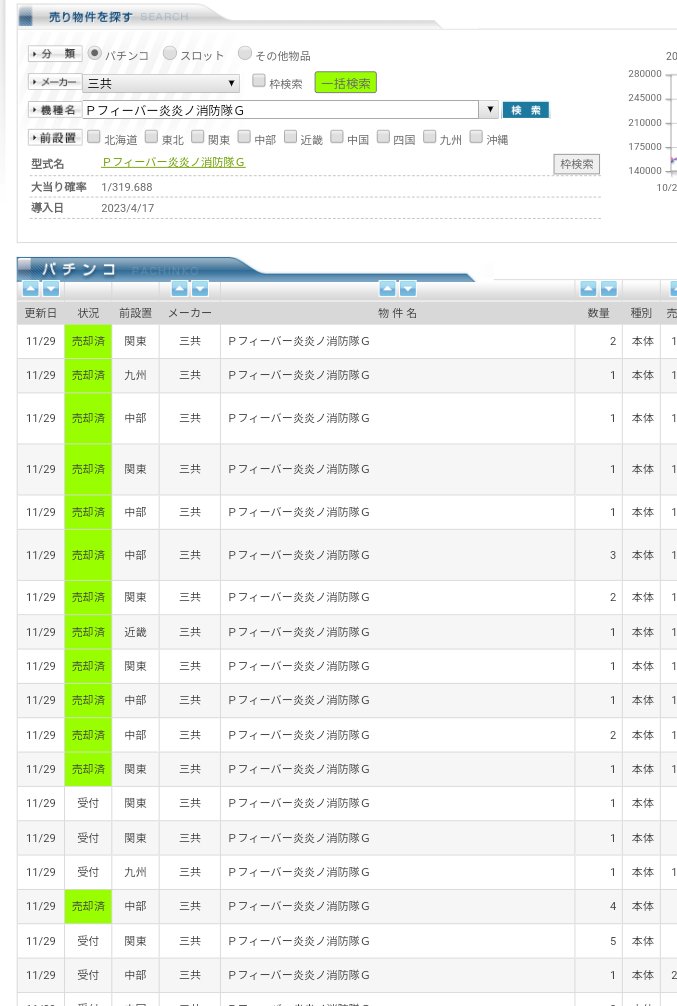Check the 関東 region checkbox
Viewport: 677px width, 1006px height.
click(x=198, y=137)
